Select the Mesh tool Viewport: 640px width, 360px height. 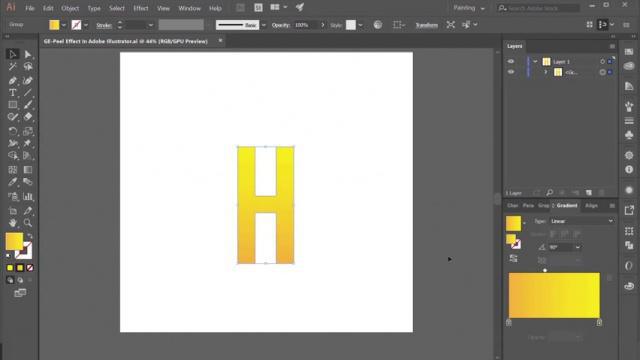12,169
